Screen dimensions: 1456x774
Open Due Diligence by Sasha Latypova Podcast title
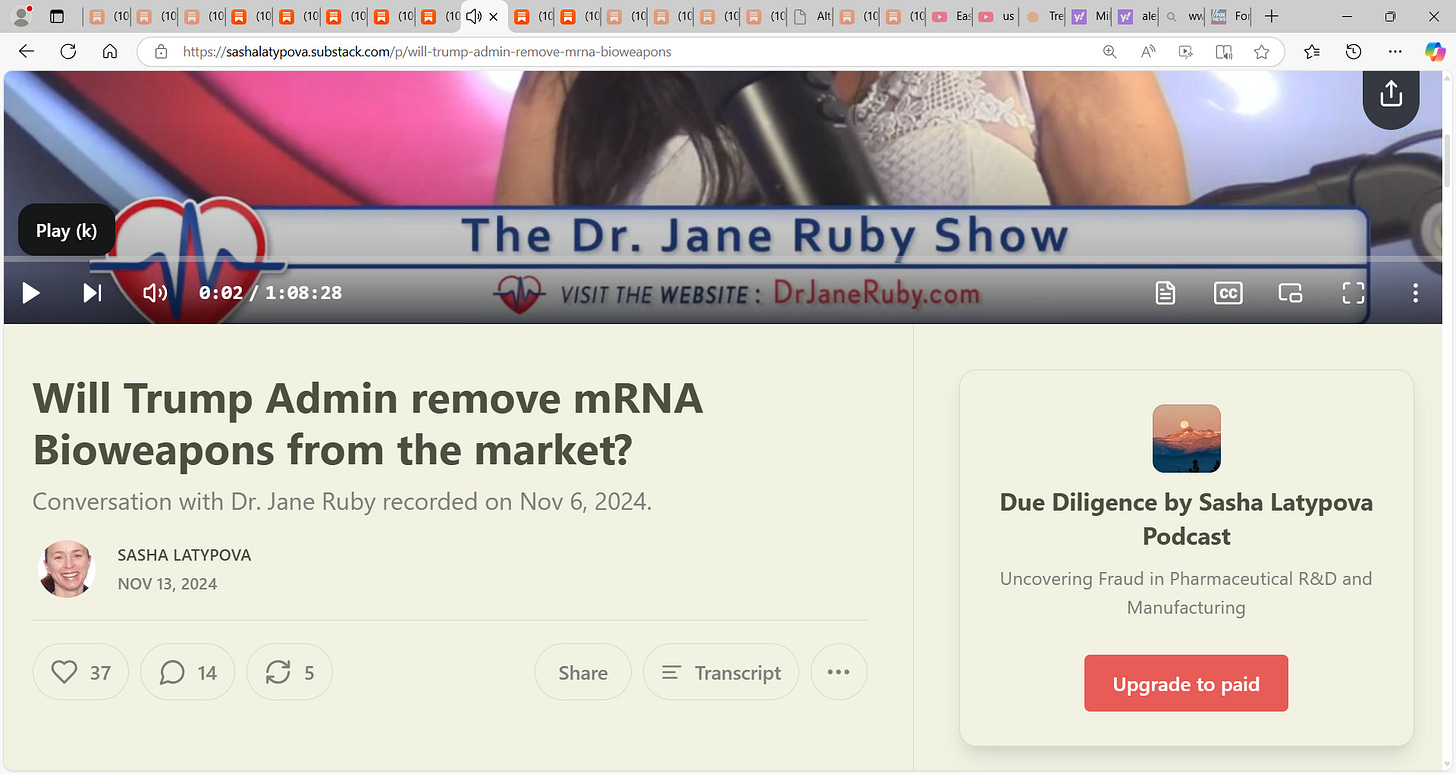(1186, 519)
